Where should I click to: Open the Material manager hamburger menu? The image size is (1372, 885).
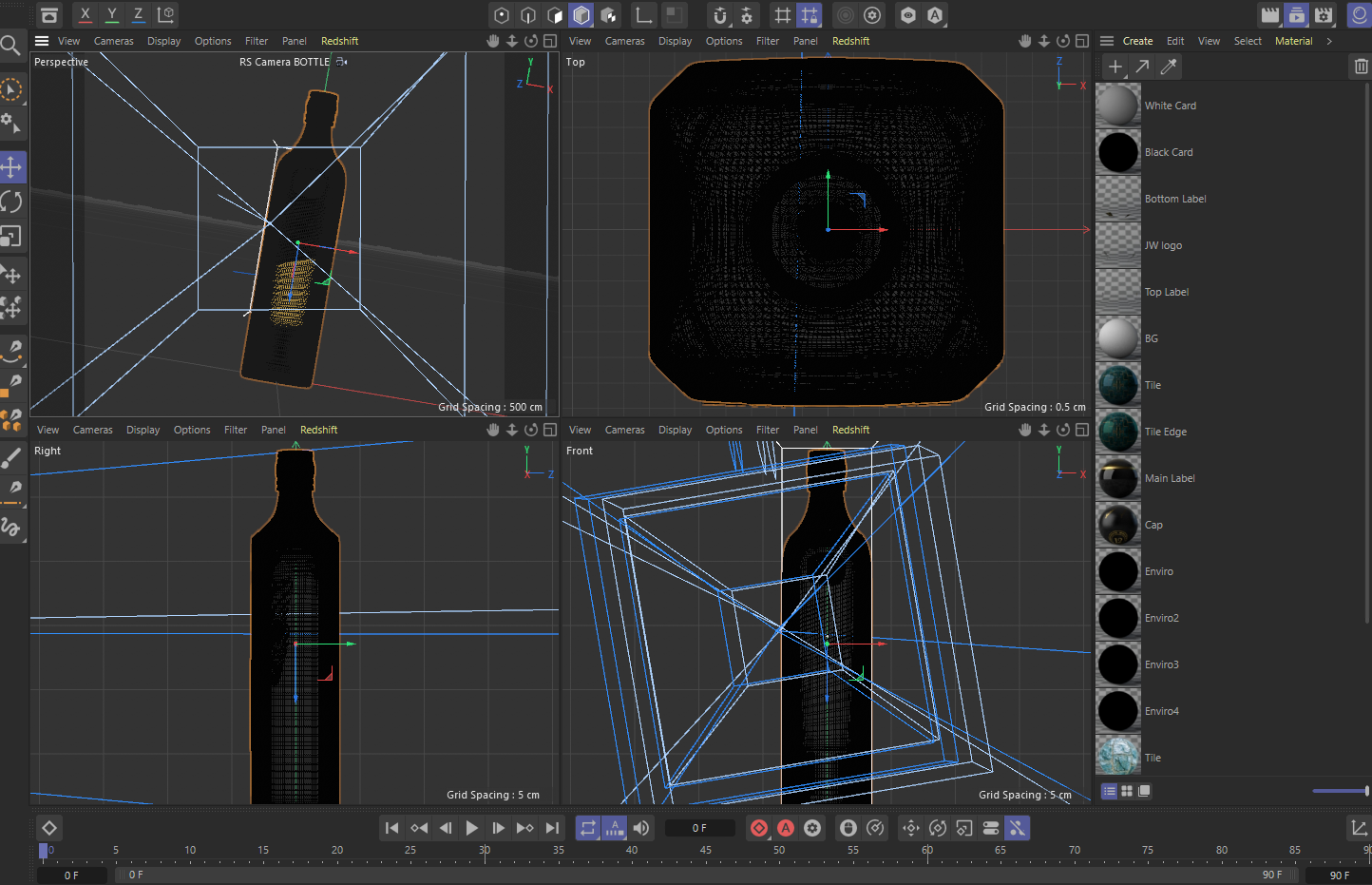coord(1107,41)
